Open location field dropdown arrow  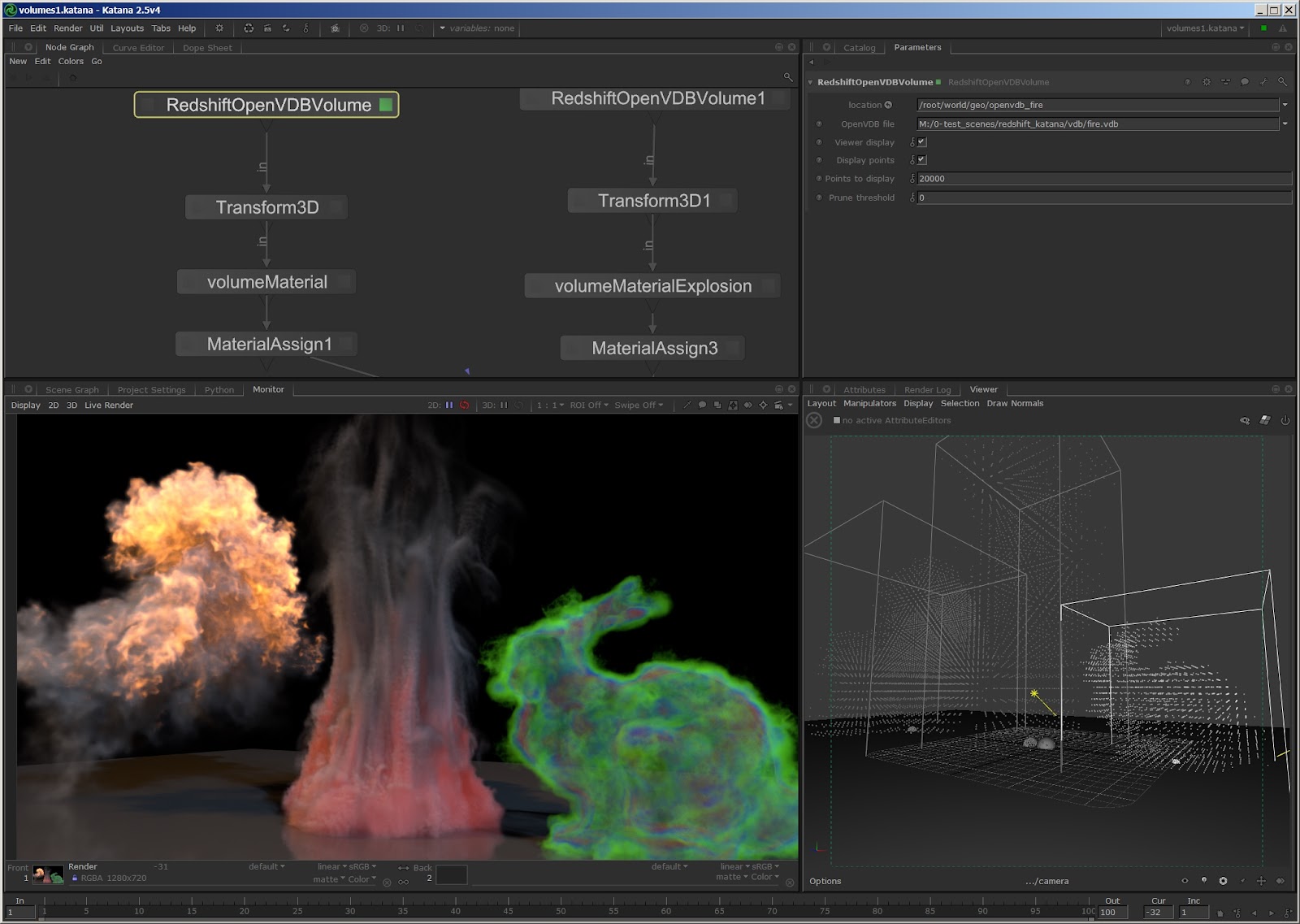1285,105
